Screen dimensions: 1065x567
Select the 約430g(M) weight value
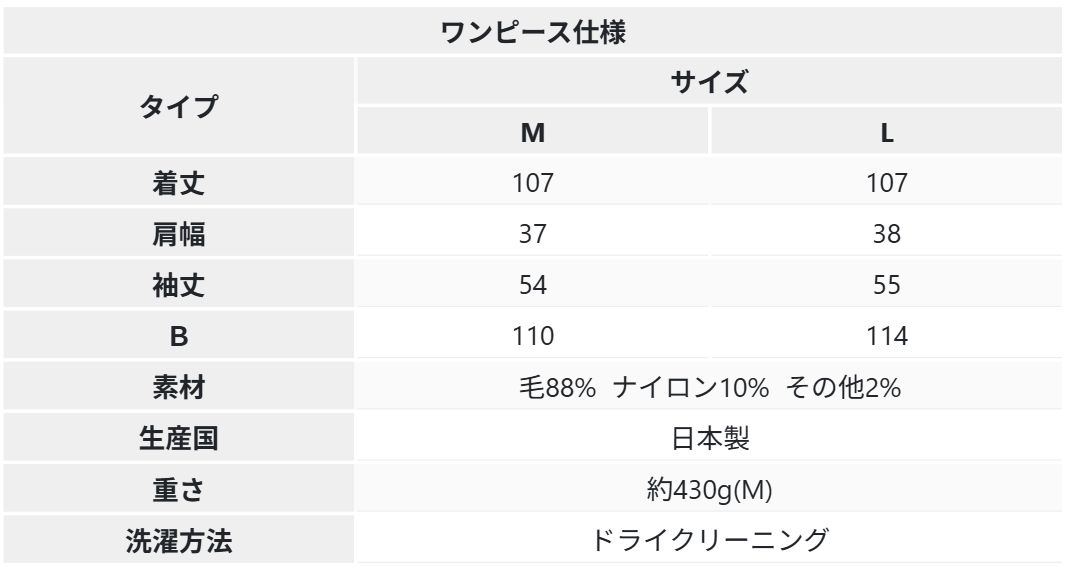click(x=710, y=489)
